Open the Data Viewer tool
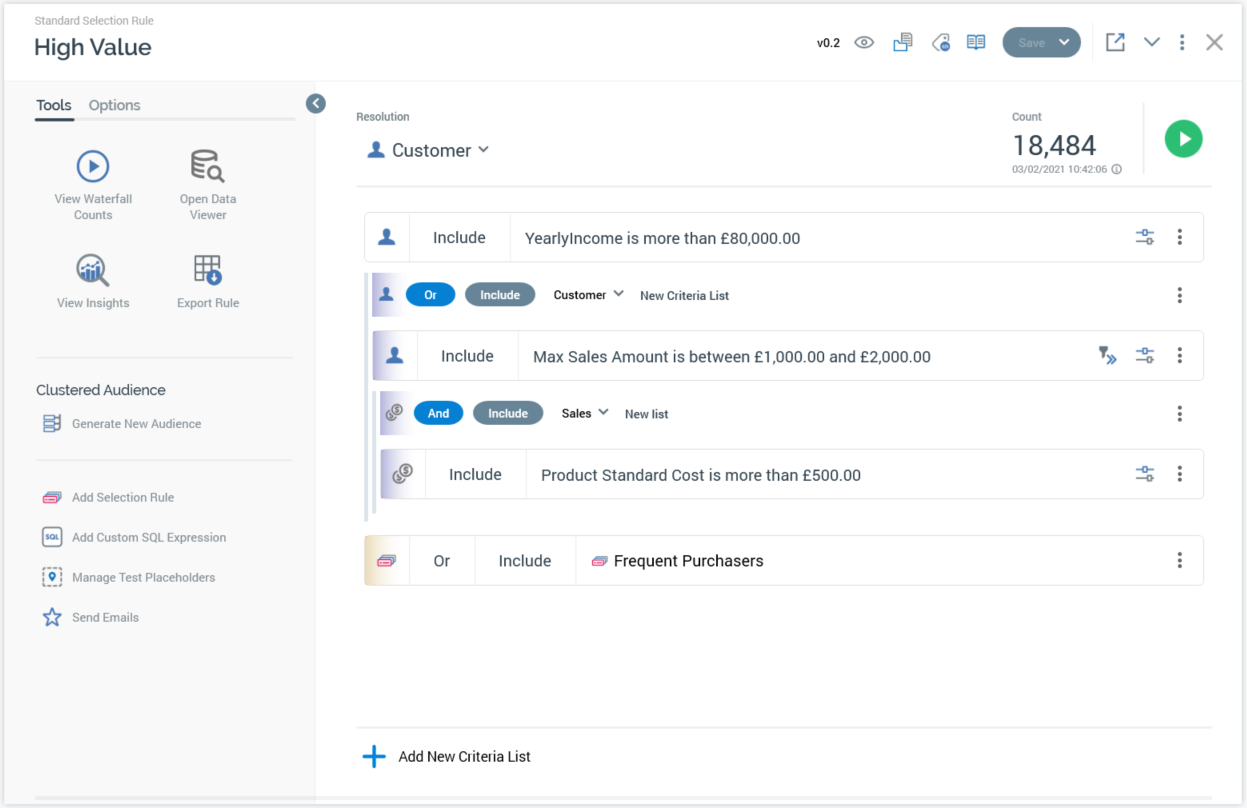This screenshot has height=808, width=1247. click(x=208, y=166)
